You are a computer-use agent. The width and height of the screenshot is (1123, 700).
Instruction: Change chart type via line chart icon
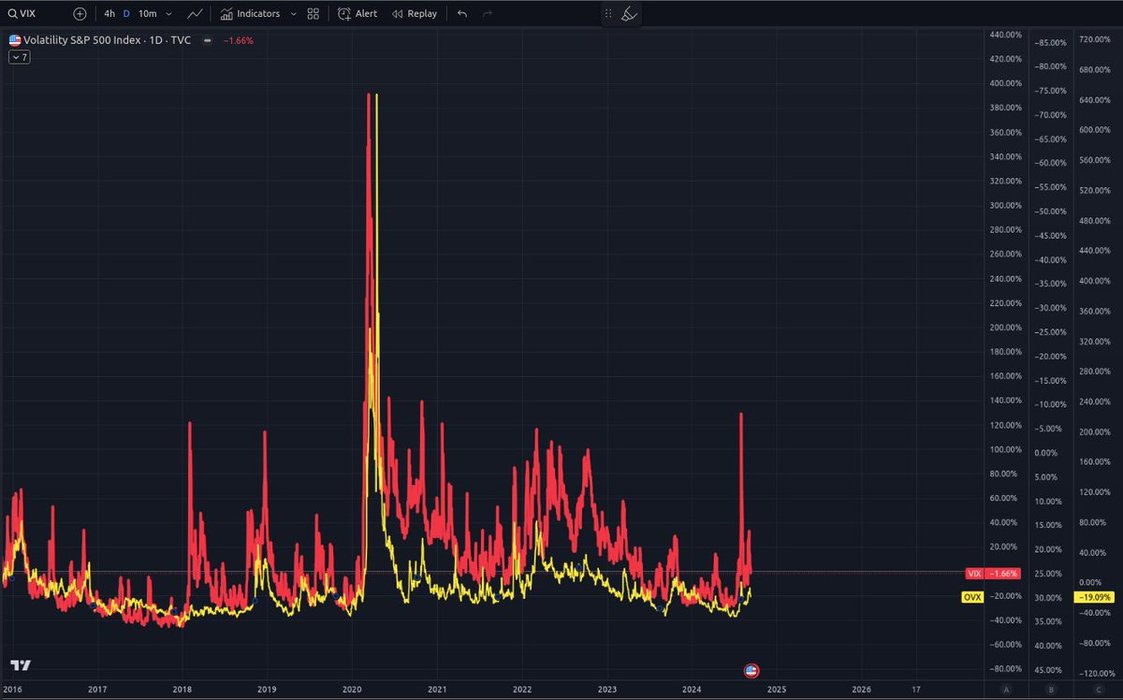(195, 14)
